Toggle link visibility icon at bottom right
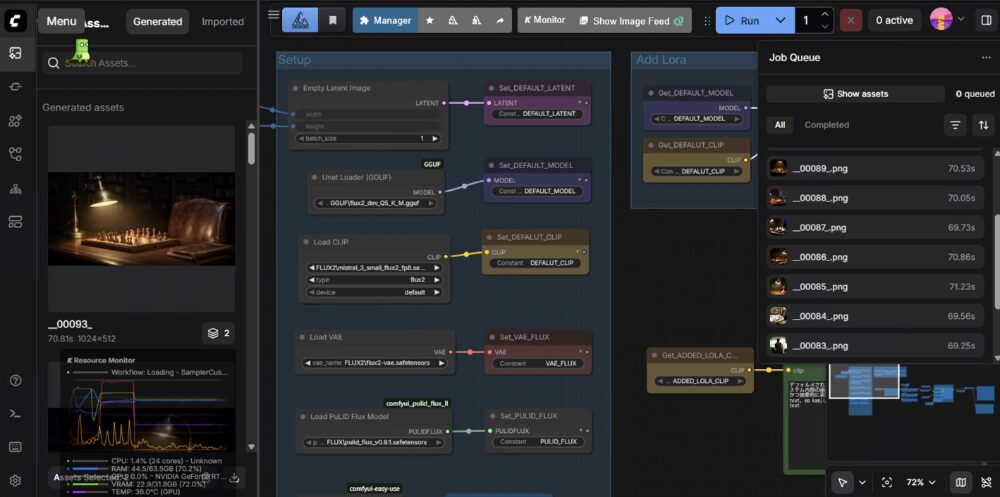The width and height of the screenshot is (1000, 497). (x=986, y=482)
